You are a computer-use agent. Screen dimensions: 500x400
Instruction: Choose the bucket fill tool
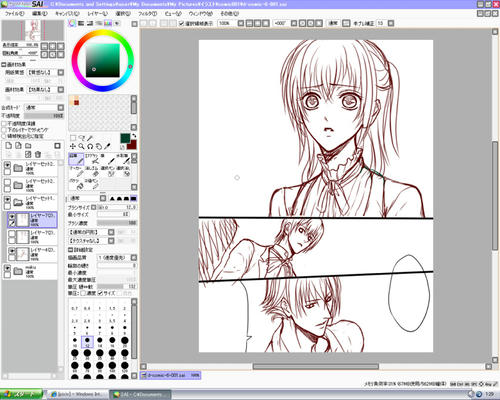click(76, 184)
